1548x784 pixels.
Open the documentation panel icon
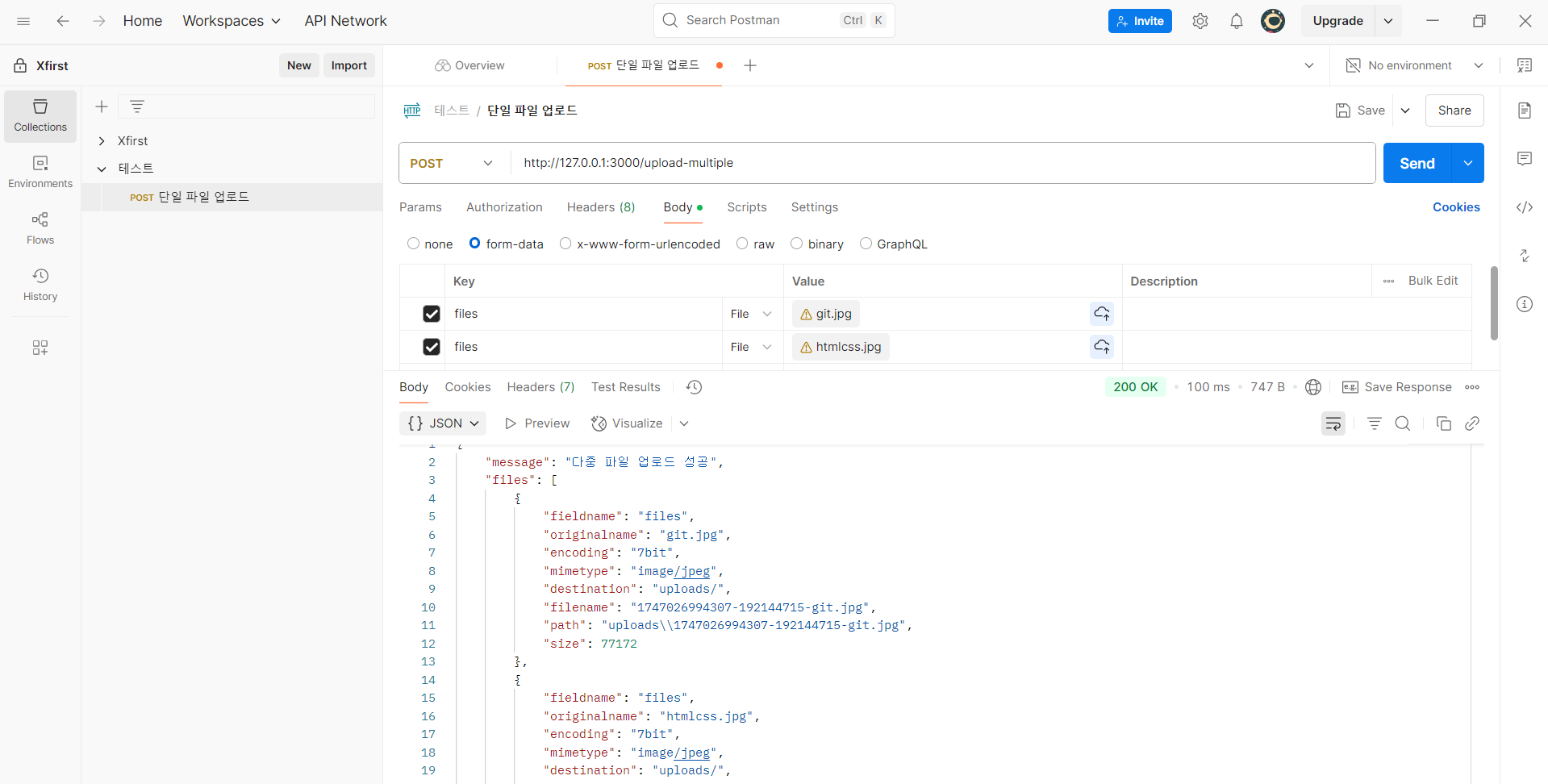(x=1525, y=111)
